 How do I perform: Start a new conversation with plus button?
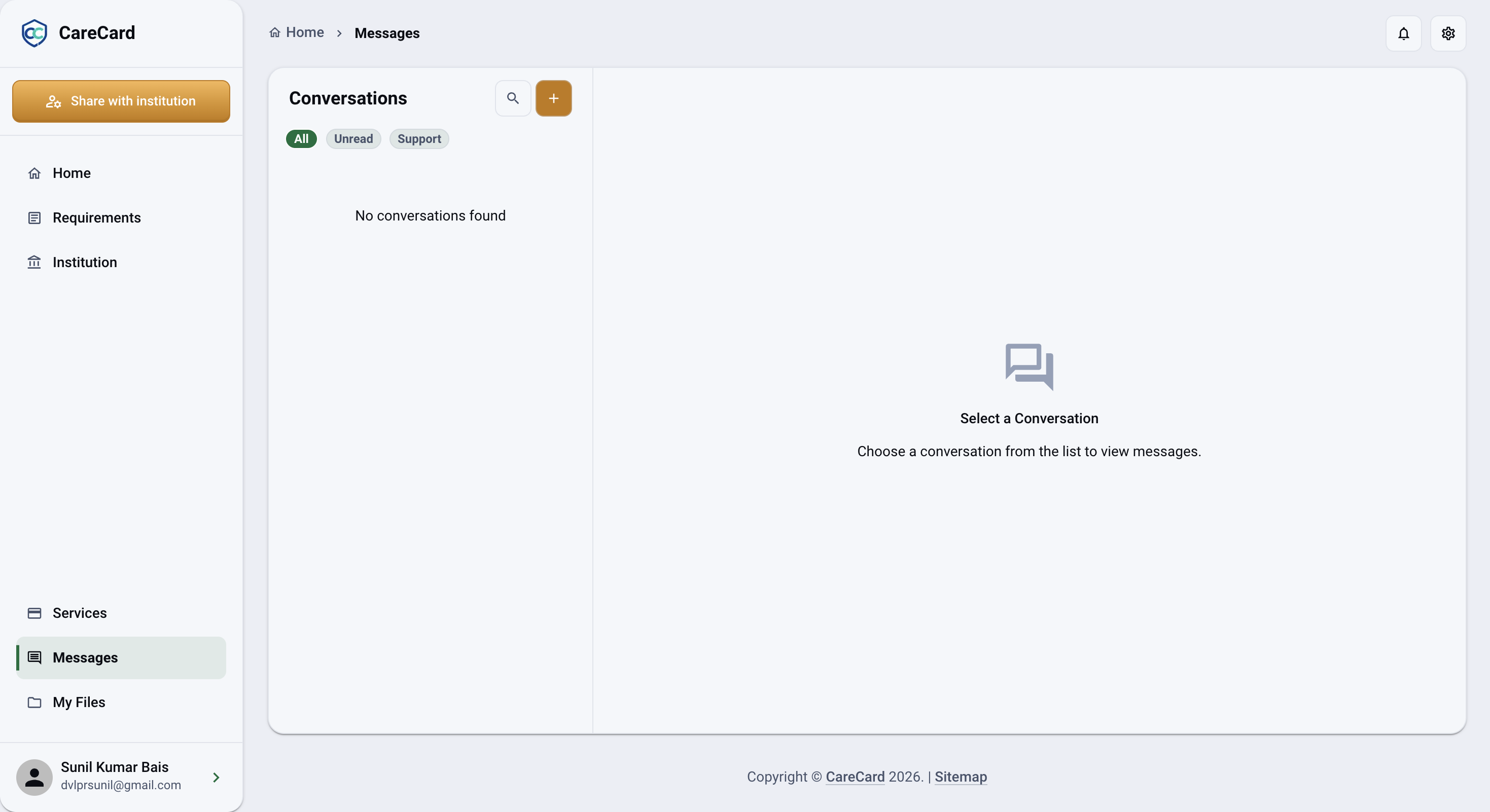click(x=553, y=98)
